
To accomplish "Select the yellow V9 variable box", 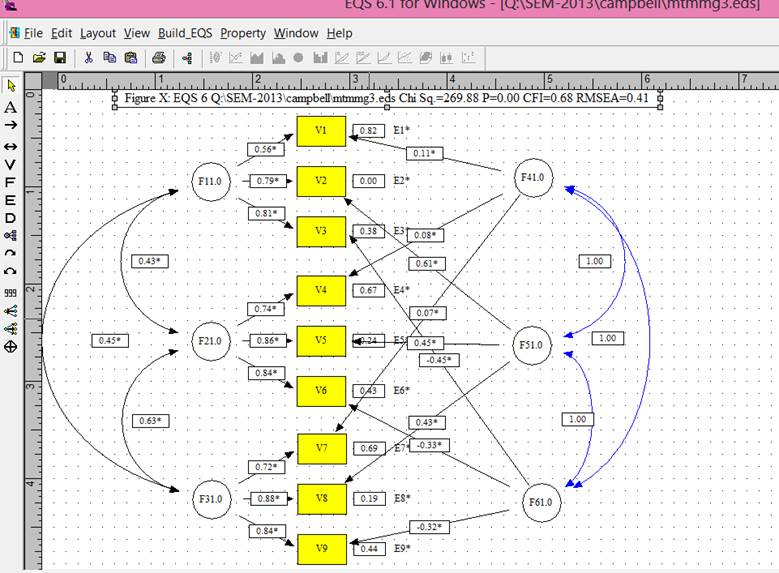I will tap(322, 549).
